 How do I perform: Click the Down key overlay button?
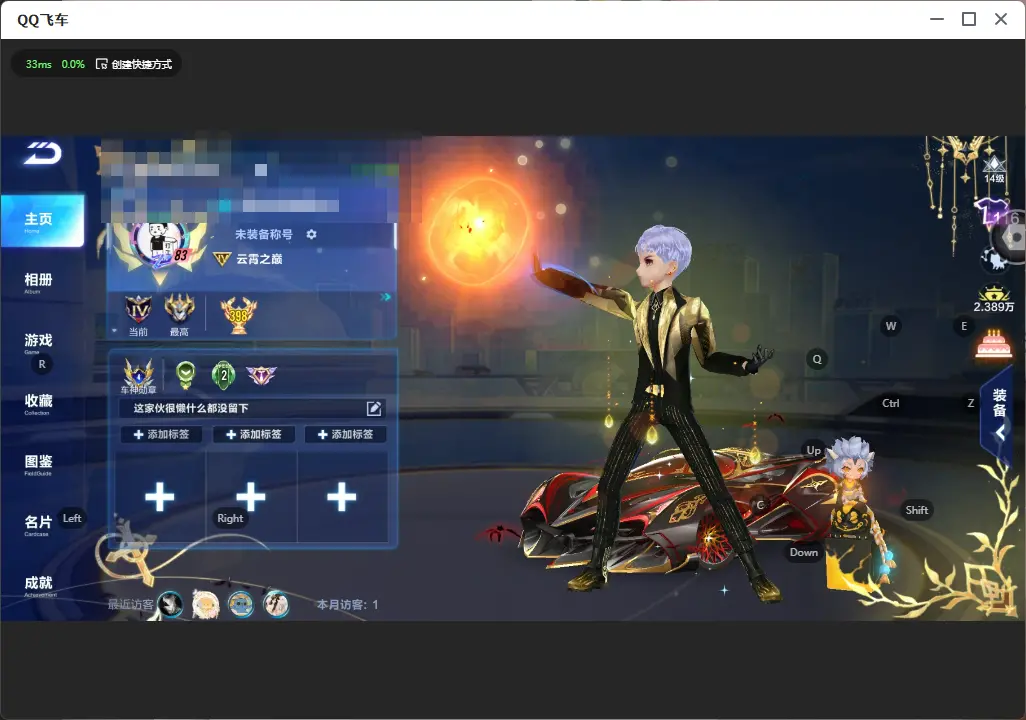coord(804,552)
